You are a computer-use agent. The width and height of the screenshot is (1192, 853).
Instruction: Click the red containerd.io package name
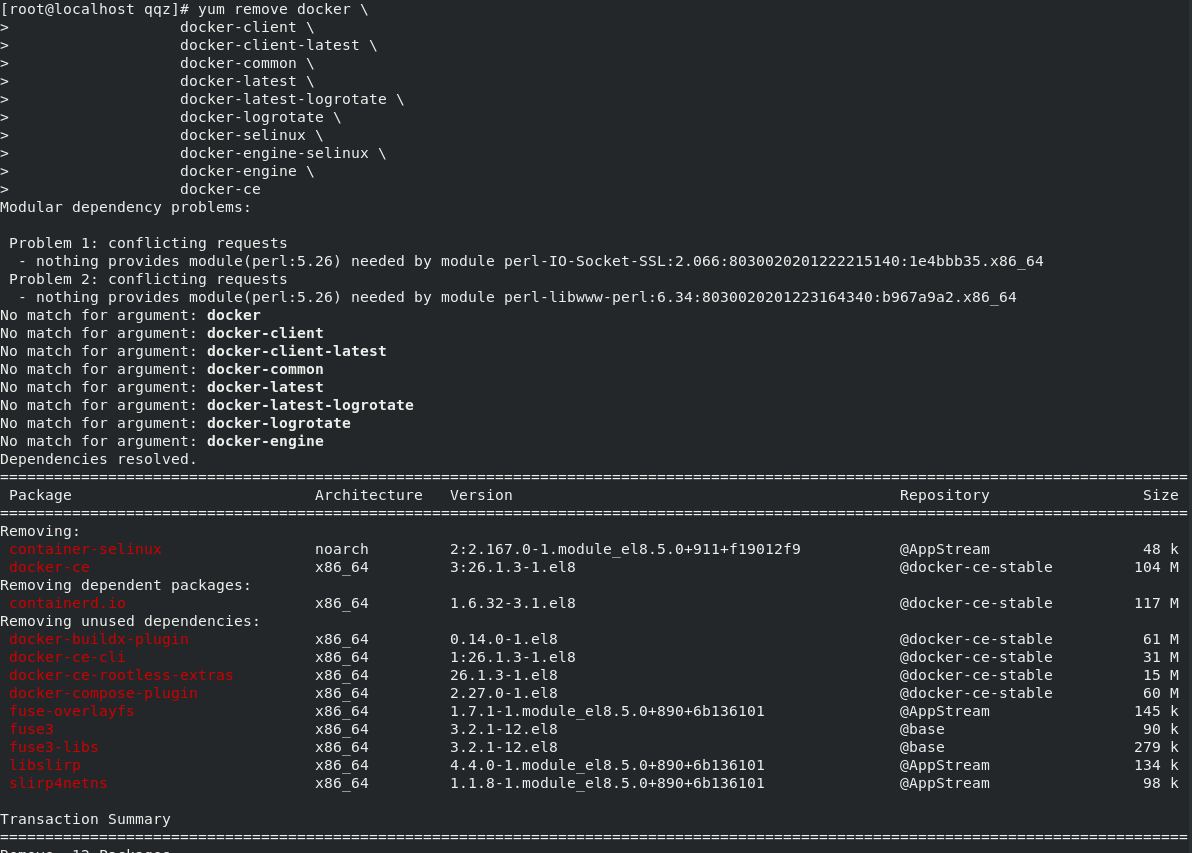[x=67, y=603]
